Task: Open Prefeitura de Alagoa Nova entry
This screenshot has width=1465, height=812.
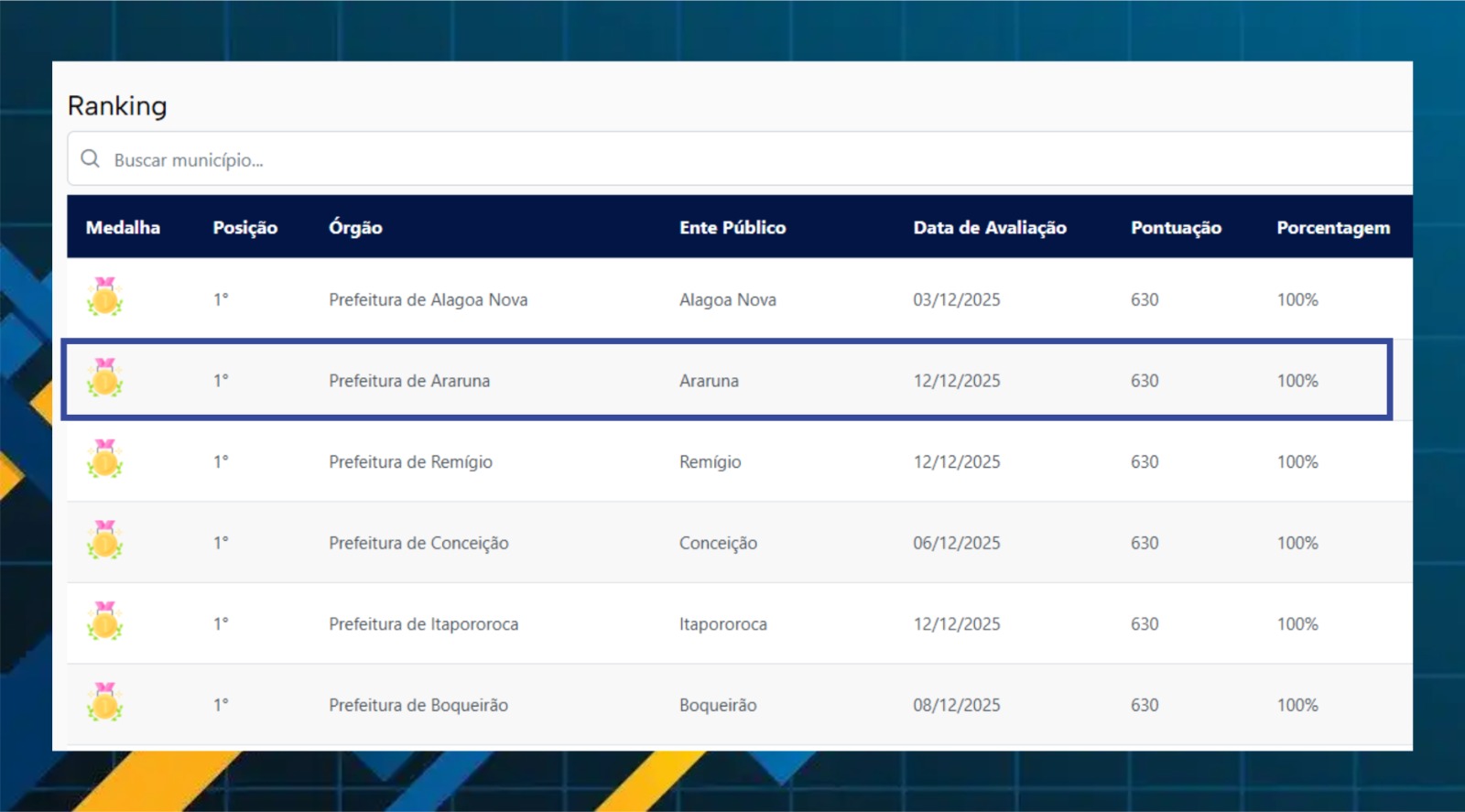Action: click(x=428, y=300)
